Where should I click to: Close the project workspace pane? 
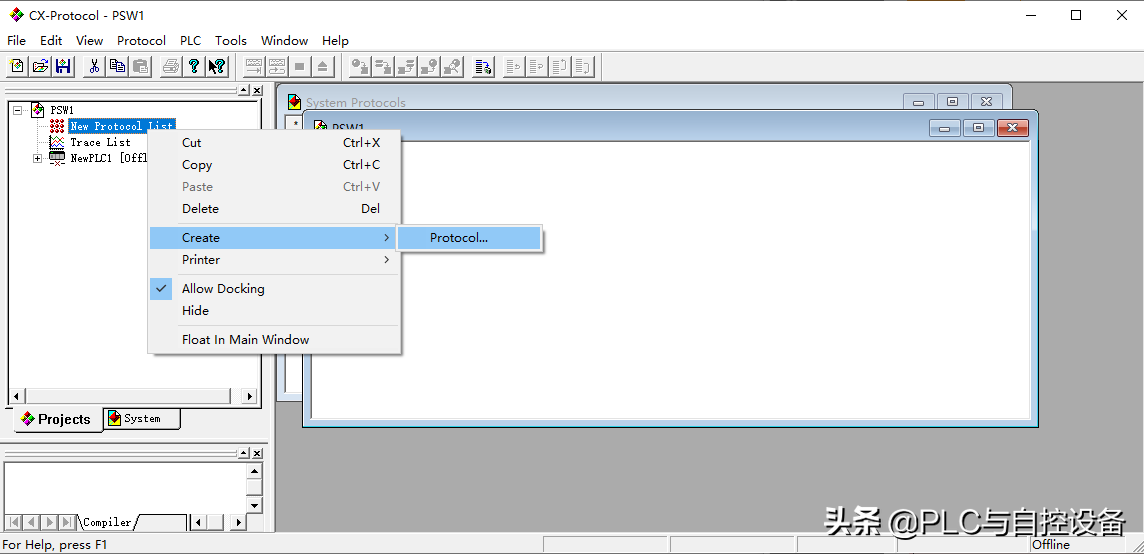[x=257, y=91]
